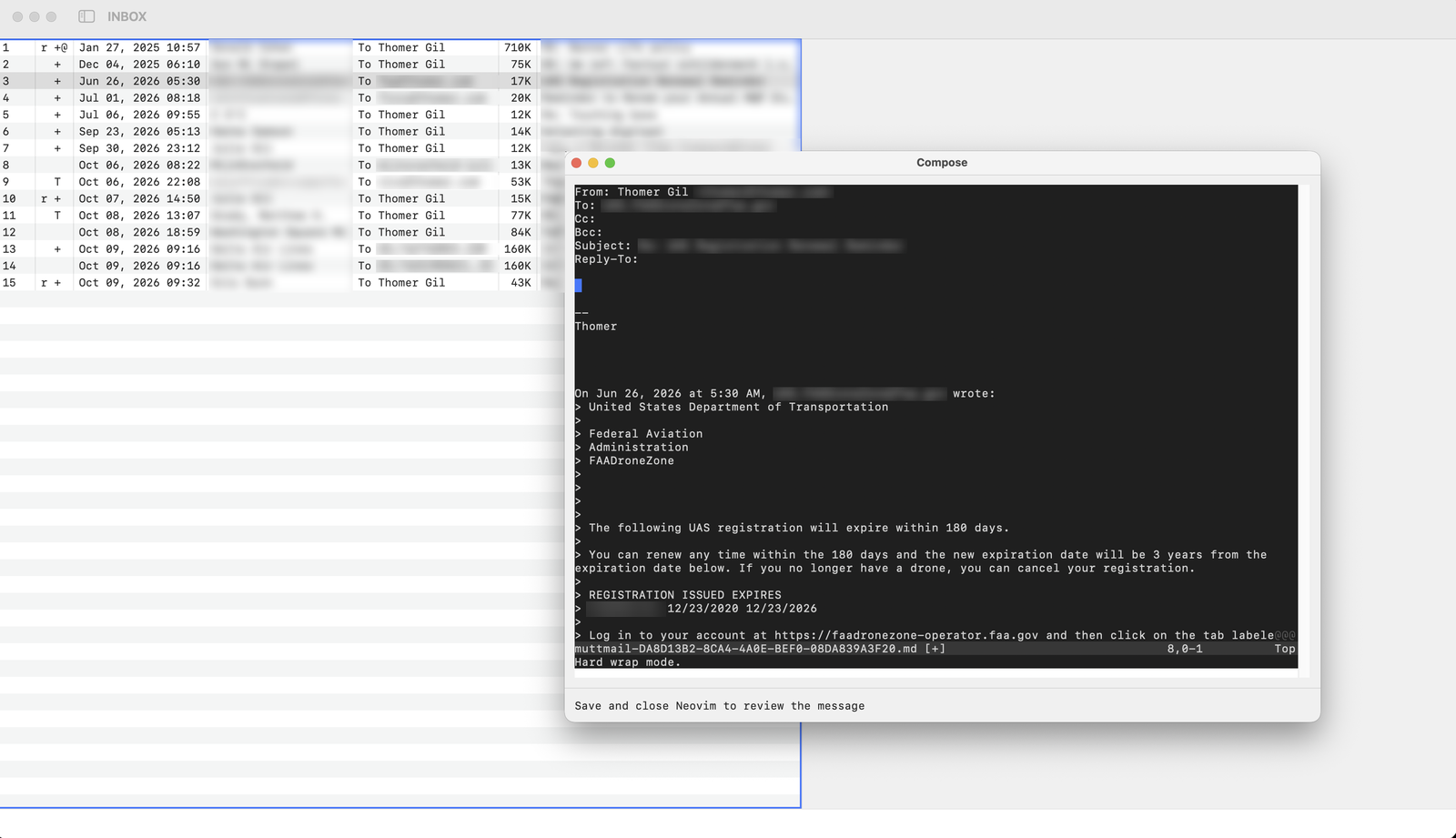This screenshot has height=838, width=1456.
Task: Click the faadronezone-operator.faa.gov URL in the quote
Action: tap(906, 636)
